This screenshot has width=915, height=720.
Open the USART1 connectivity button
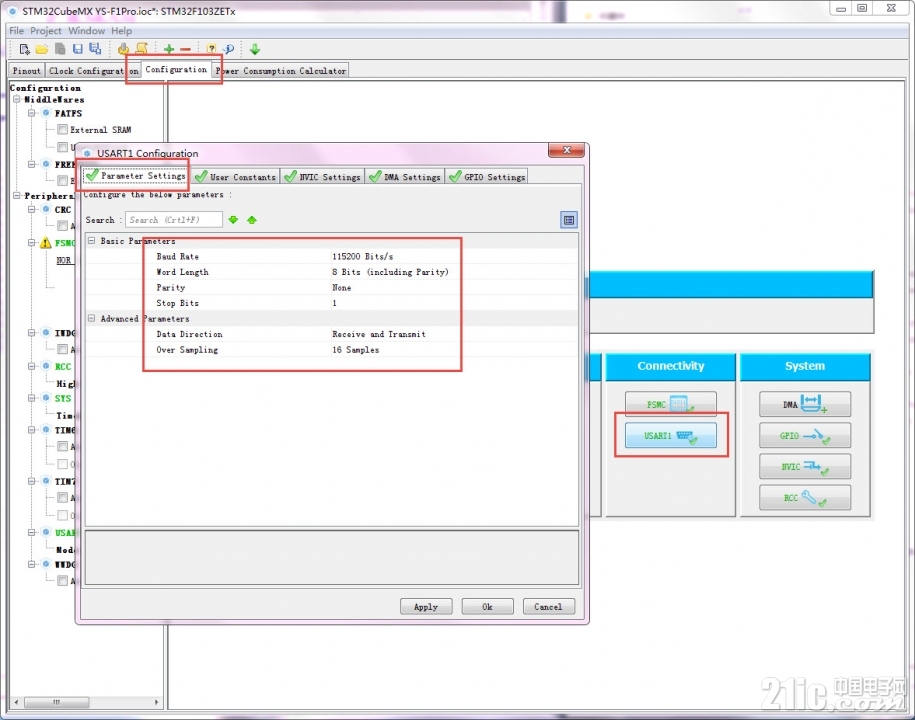coord(670,435)
